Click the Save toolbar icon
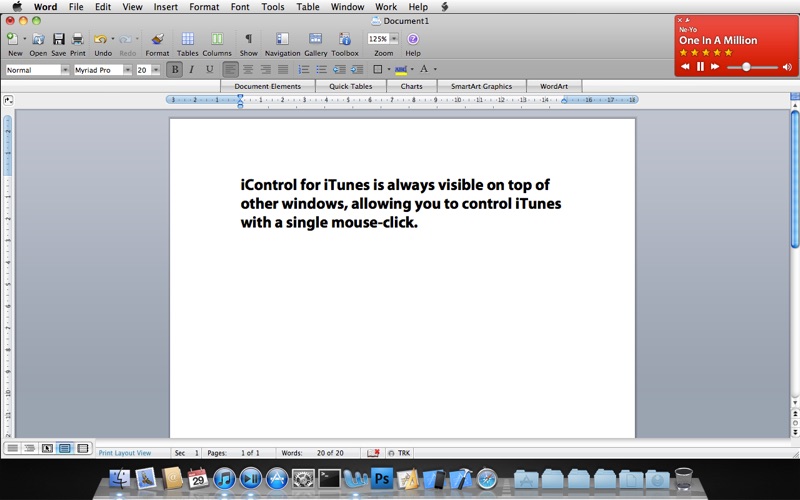 point(58,40)
